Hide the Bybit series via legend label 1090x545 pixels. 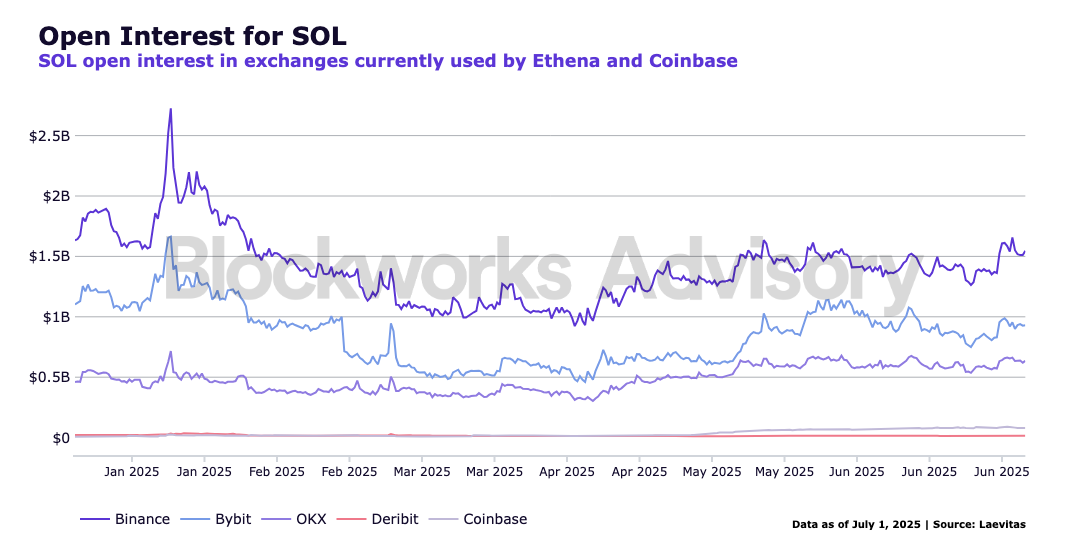[233, 519]
